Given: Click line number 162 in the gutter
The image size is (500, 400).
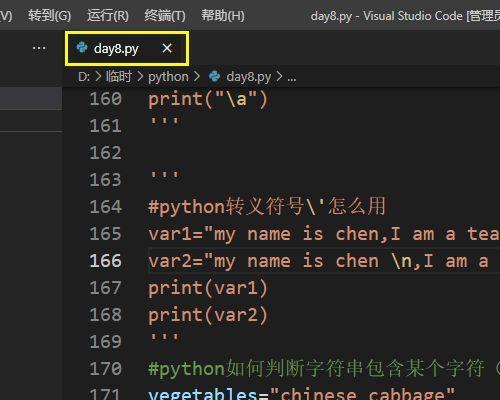Looking at the screenshot, I should point(105,153).
